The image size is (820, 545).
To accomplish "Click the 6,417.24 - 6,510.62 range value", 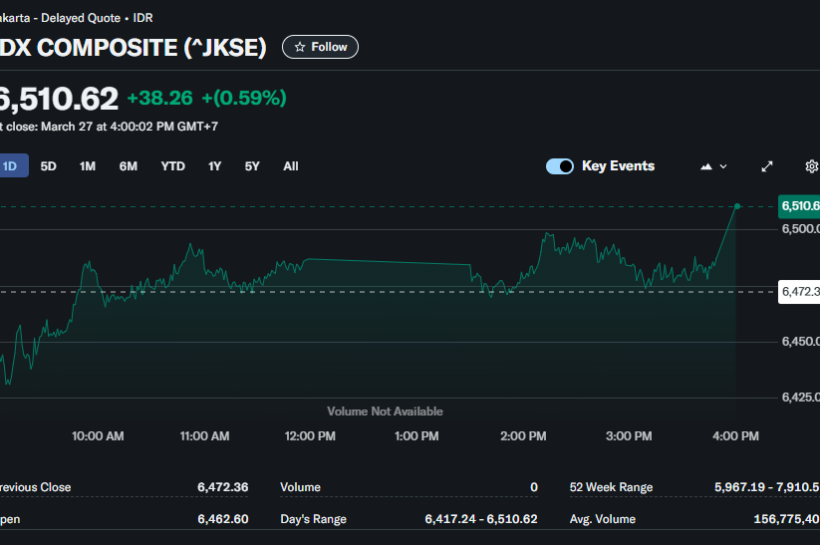I will coord(481,519).
